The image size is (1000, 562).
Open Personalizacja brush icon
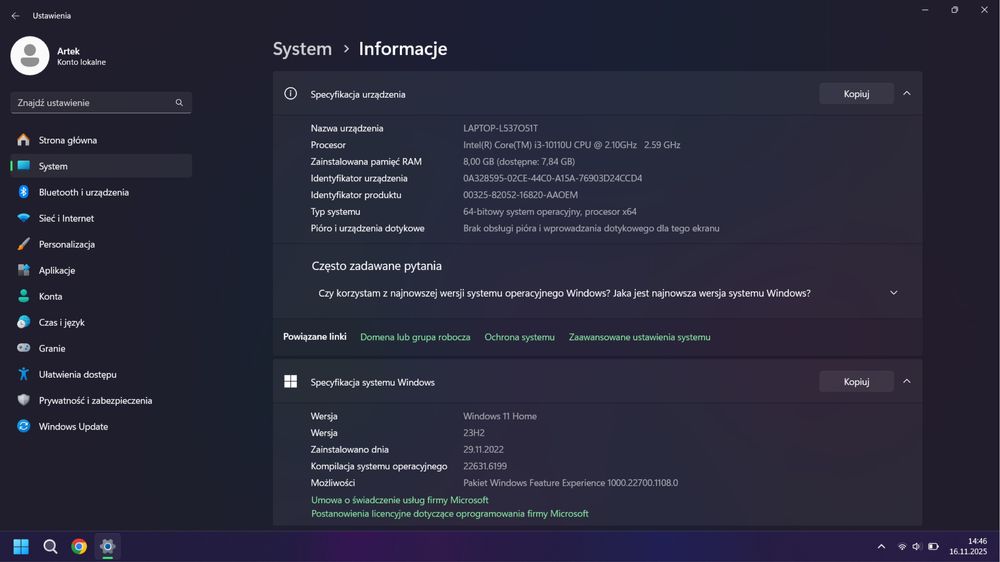click(x=24, y=244)
